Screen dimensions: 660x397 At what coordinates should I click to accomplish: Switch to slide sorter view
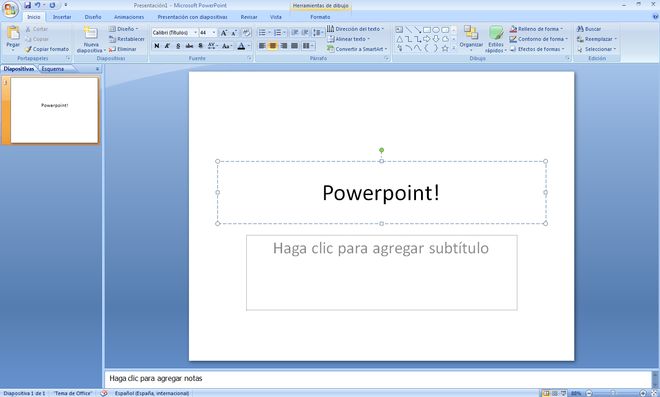[555, 393]
